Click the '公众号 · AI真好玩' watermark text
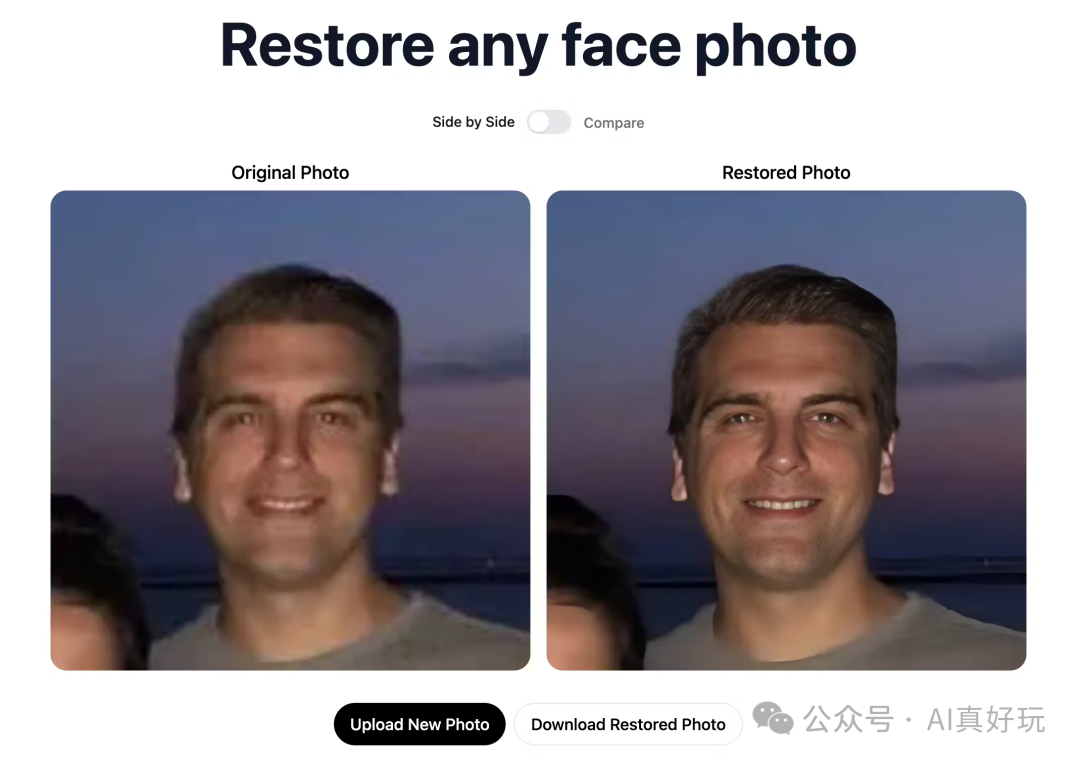 (924, 720)
